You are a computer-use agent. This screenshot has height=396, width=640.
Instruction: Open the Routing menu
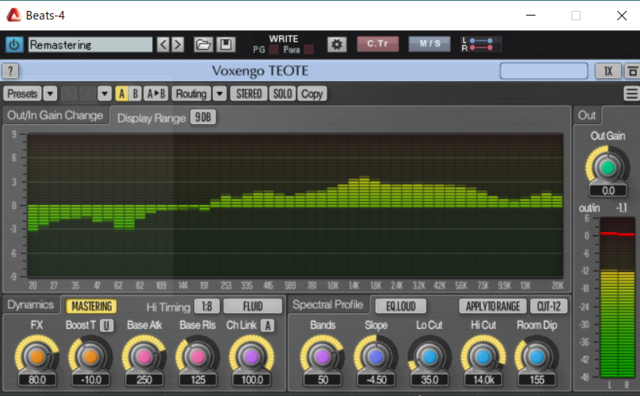tap(191, 94)
